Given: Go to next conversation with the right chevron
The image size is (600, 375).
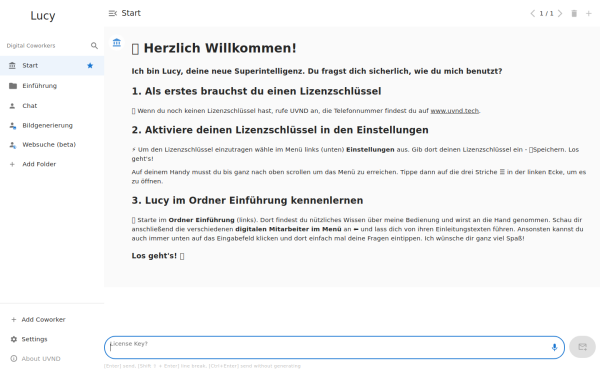Looking at the screenshot, I should 560,13.
